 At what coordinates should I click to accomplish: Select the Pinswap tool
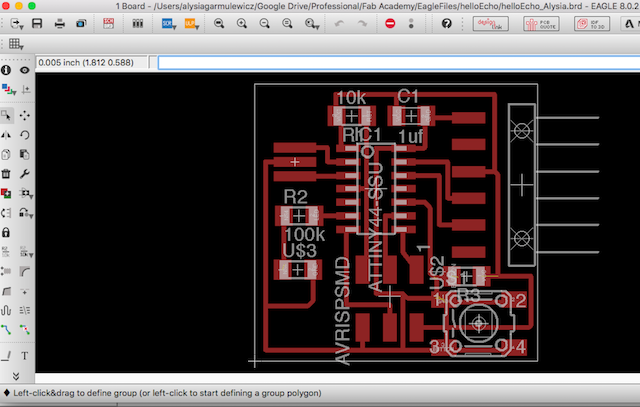click(x=6, y=213)
